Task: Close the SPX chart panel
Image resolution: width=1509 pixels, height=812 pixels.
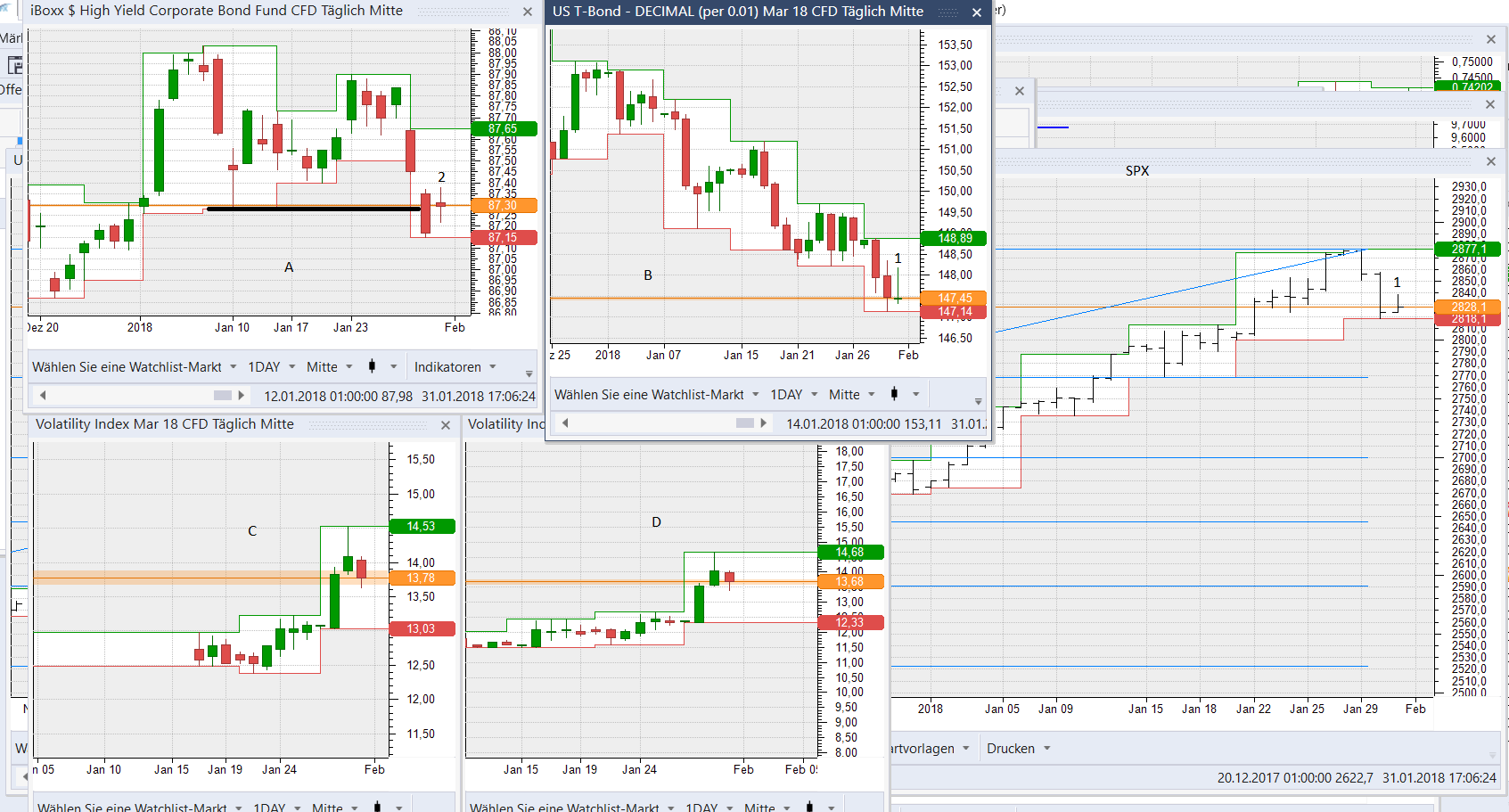Action: (1490, 161)
